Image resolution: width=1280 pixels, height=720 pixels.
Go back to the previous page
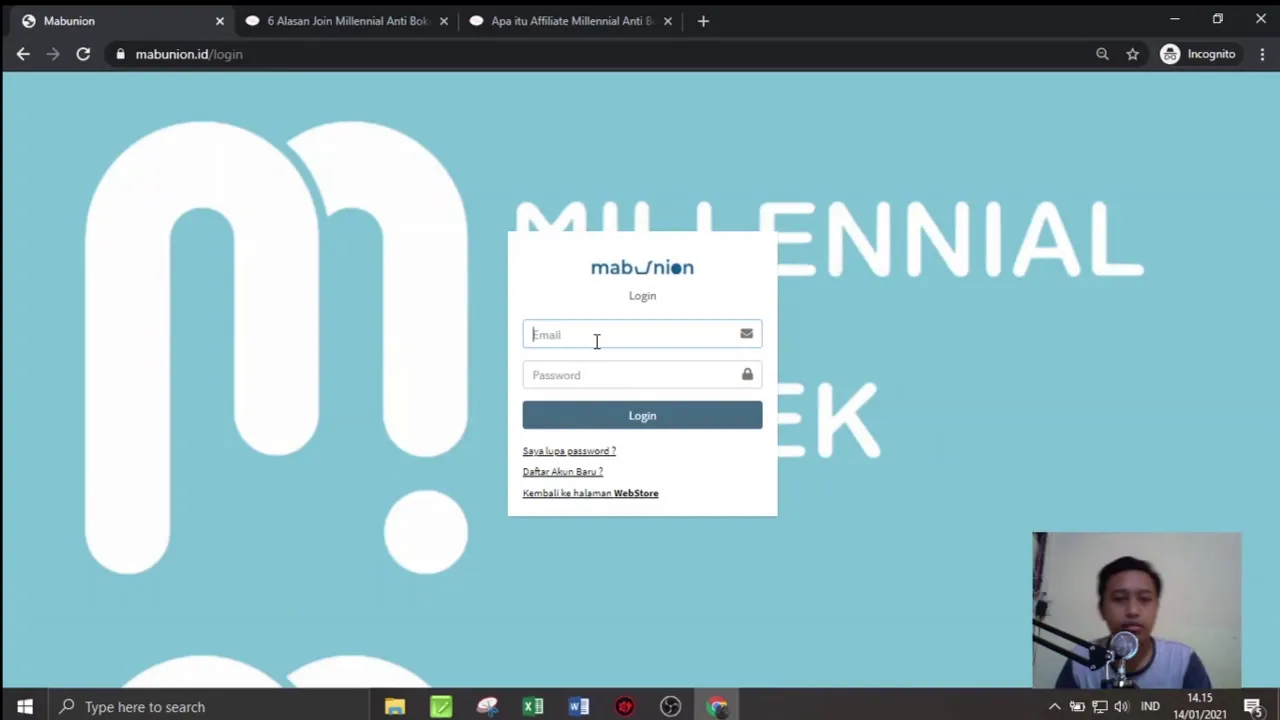pyautogui.click(x=23, y=54)
